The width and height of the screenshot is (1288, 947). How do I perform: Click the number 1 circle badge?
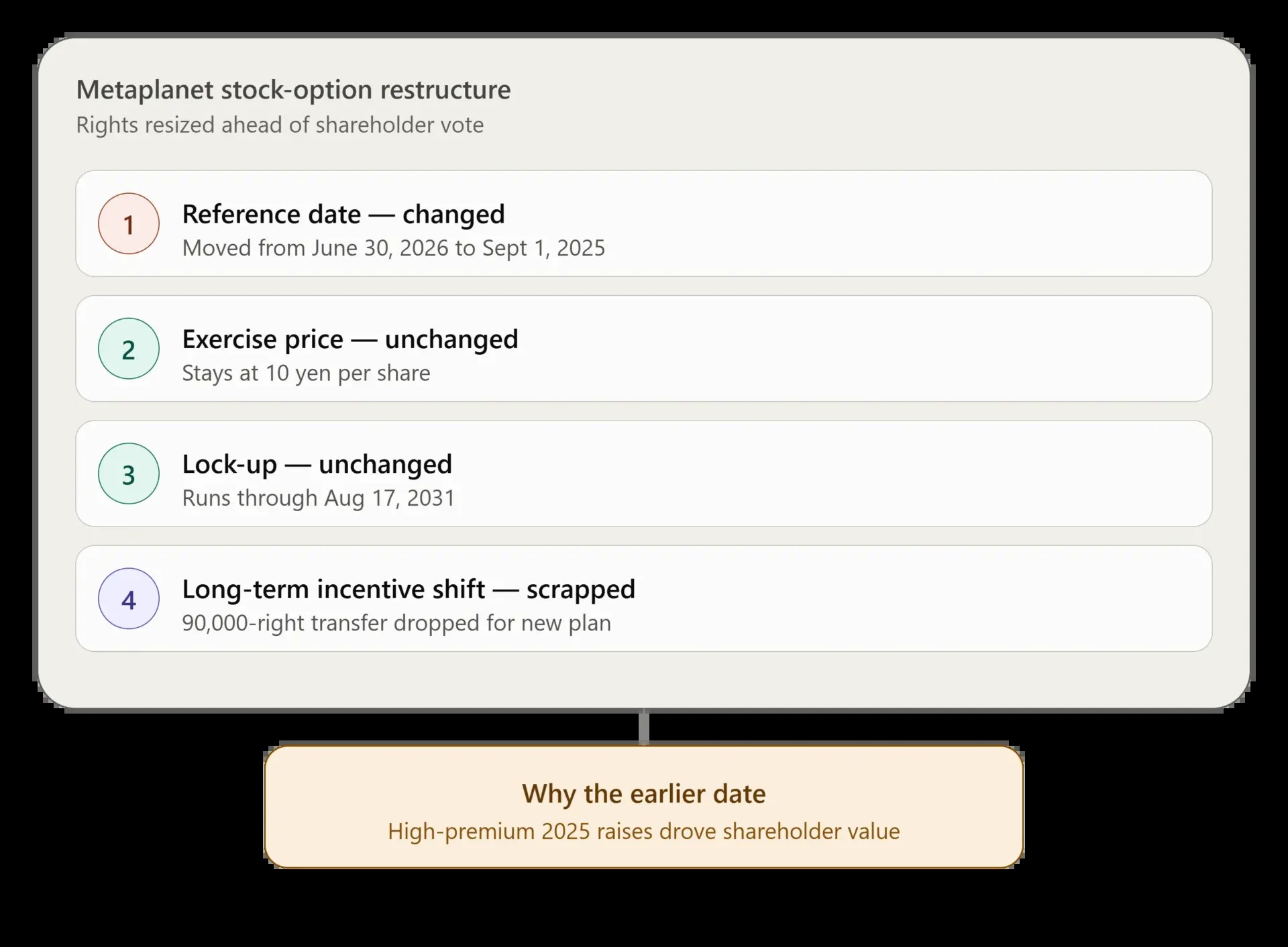pos(129,223)
